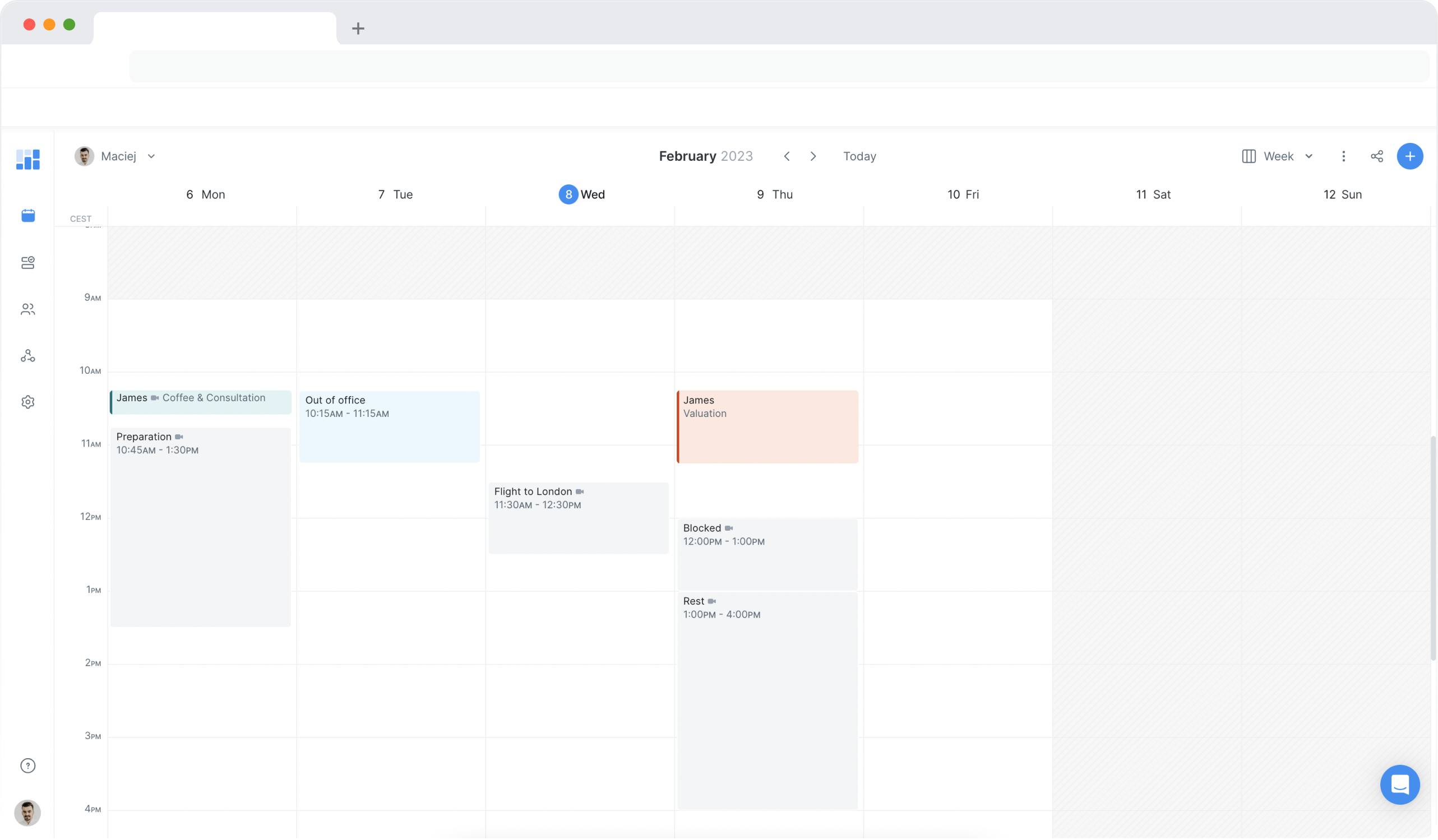Open the booking pages sidebar icon
This screenshot has width=1438, height=840.
point(28,263)
